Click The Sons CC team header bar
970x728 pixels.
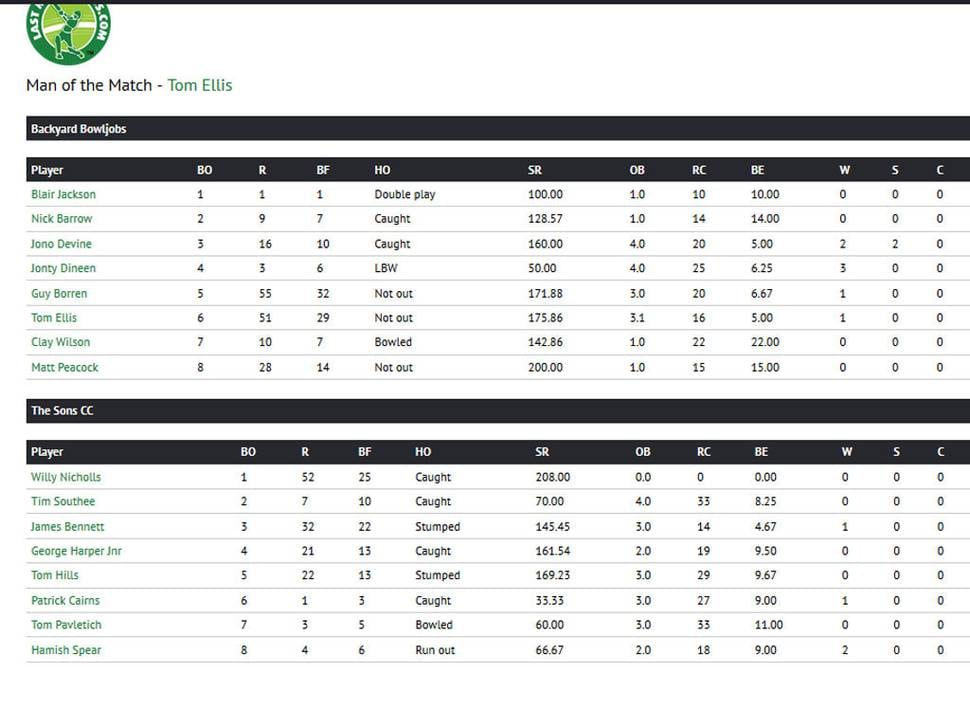click(498, 411)
